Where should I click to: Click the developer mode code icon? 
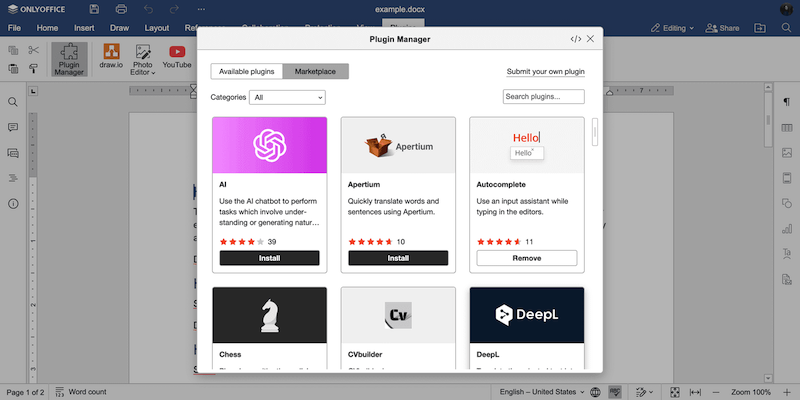coord(575,39)
